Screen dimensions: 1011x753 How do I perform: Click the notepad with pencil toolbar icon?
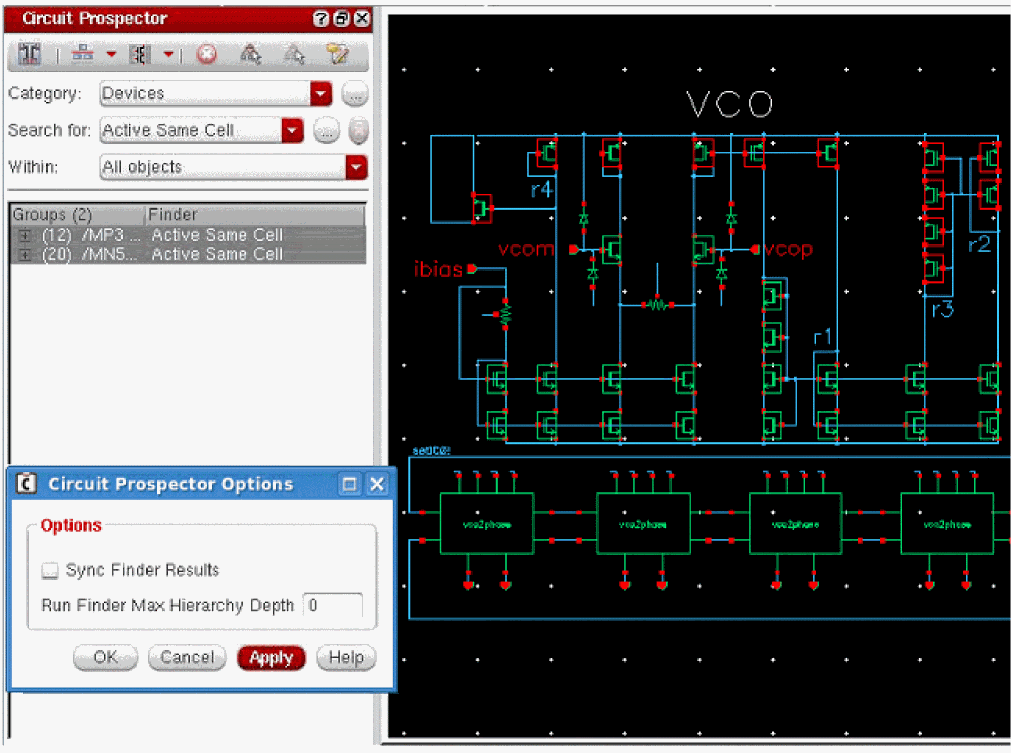[337, 55]
